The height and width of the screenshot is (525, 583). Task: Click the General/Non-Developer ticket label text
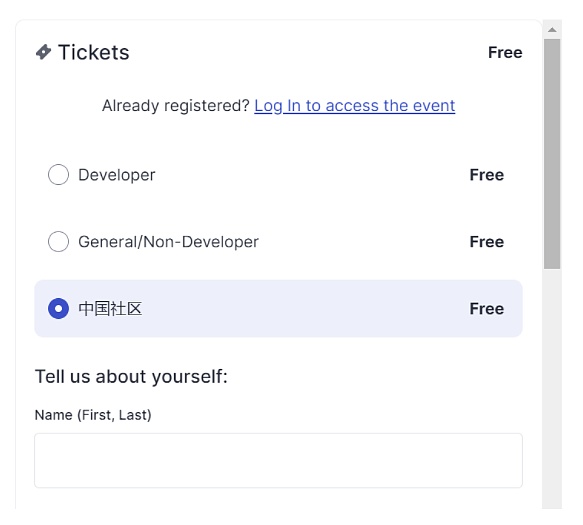coord(168,242)
